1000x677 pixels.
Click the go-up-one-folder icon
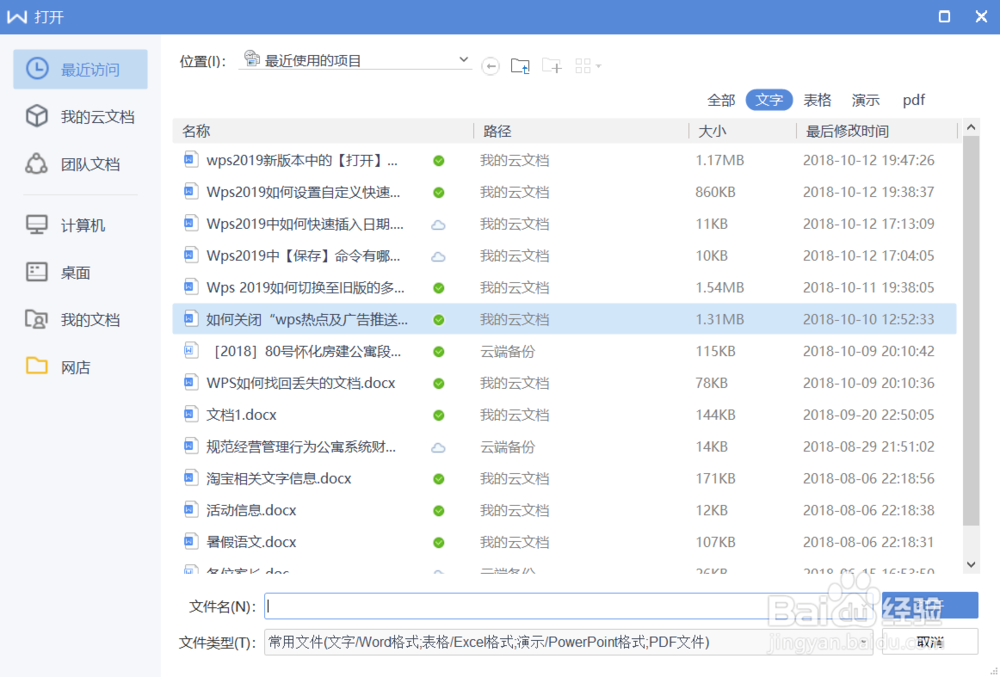pos(520,66)
